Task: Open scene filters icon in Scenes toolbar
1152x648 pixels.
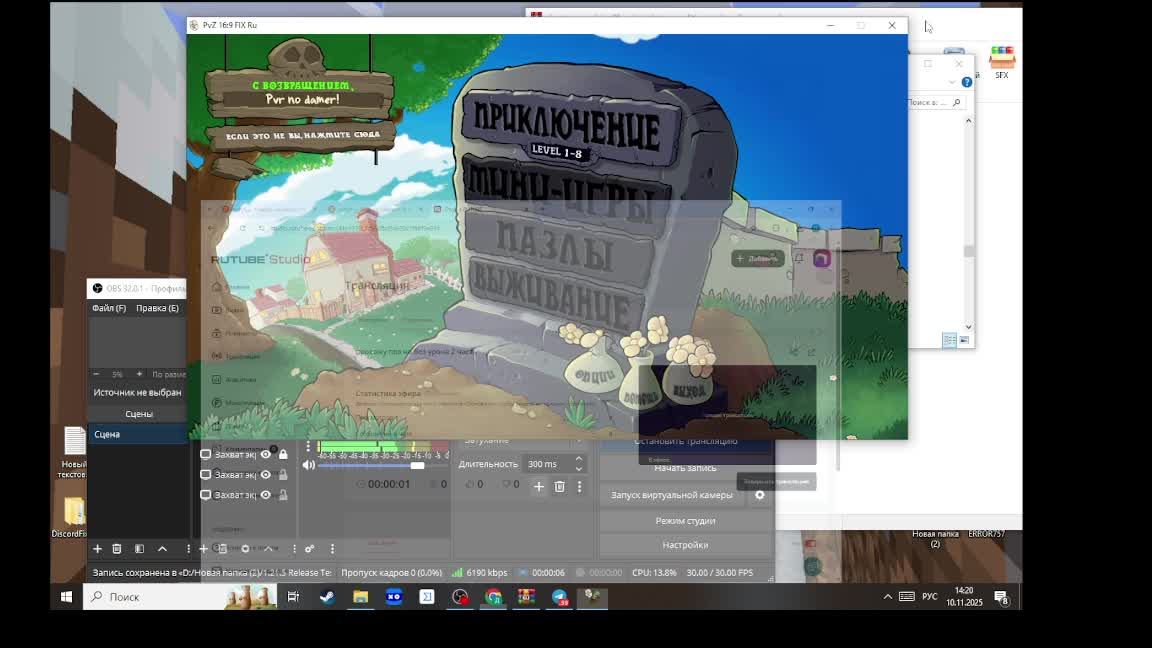Action: (139, 549)
